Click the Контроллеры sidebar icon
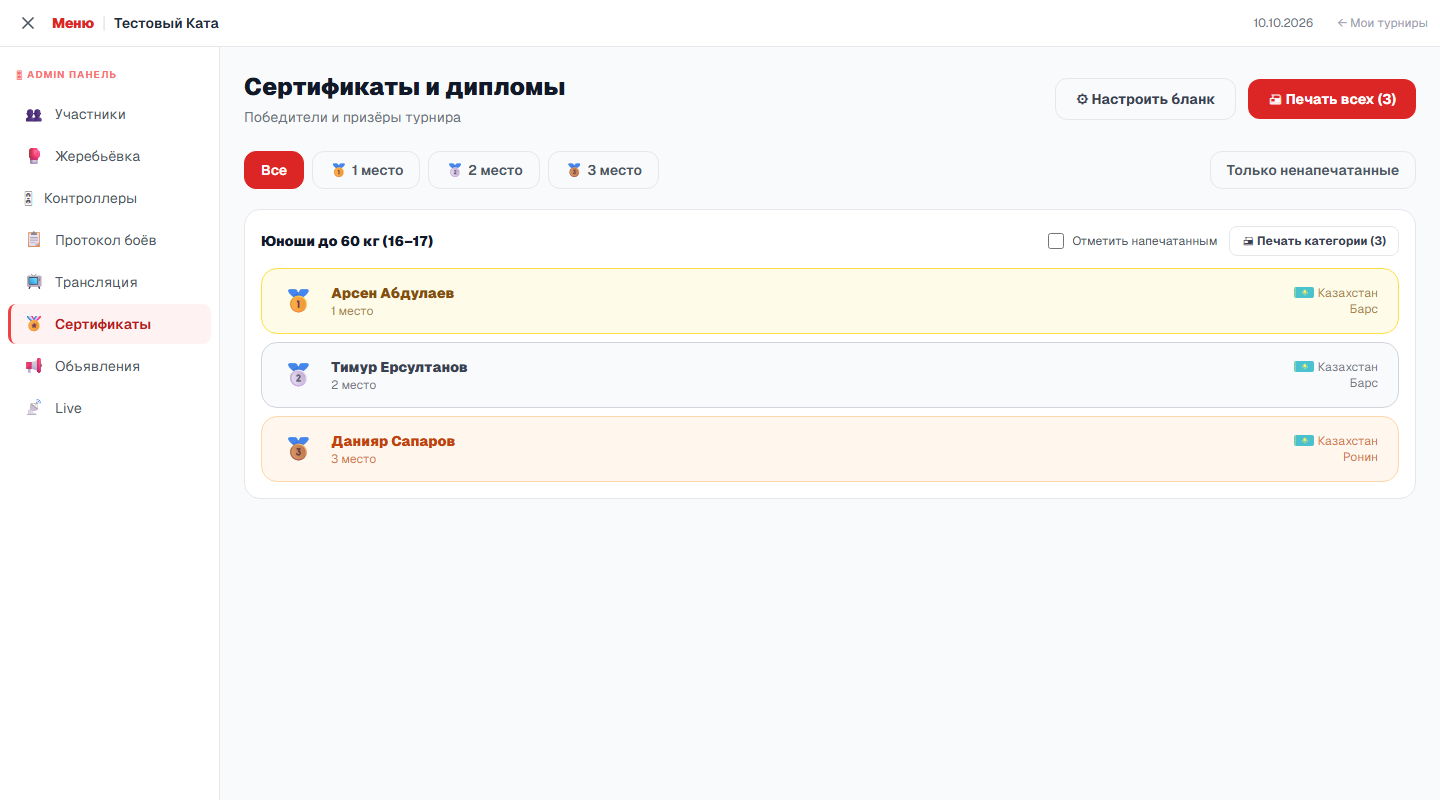 tap(29, 199)
